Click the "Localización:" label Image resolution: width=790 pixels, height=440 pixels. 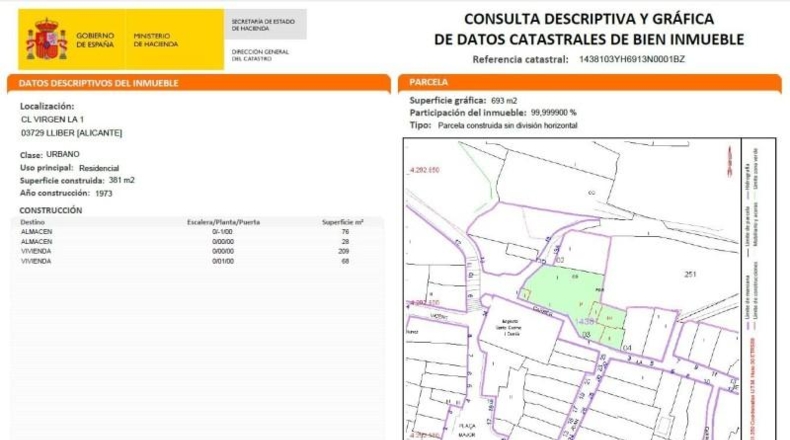pyautogui.click(x=47, y=106)
